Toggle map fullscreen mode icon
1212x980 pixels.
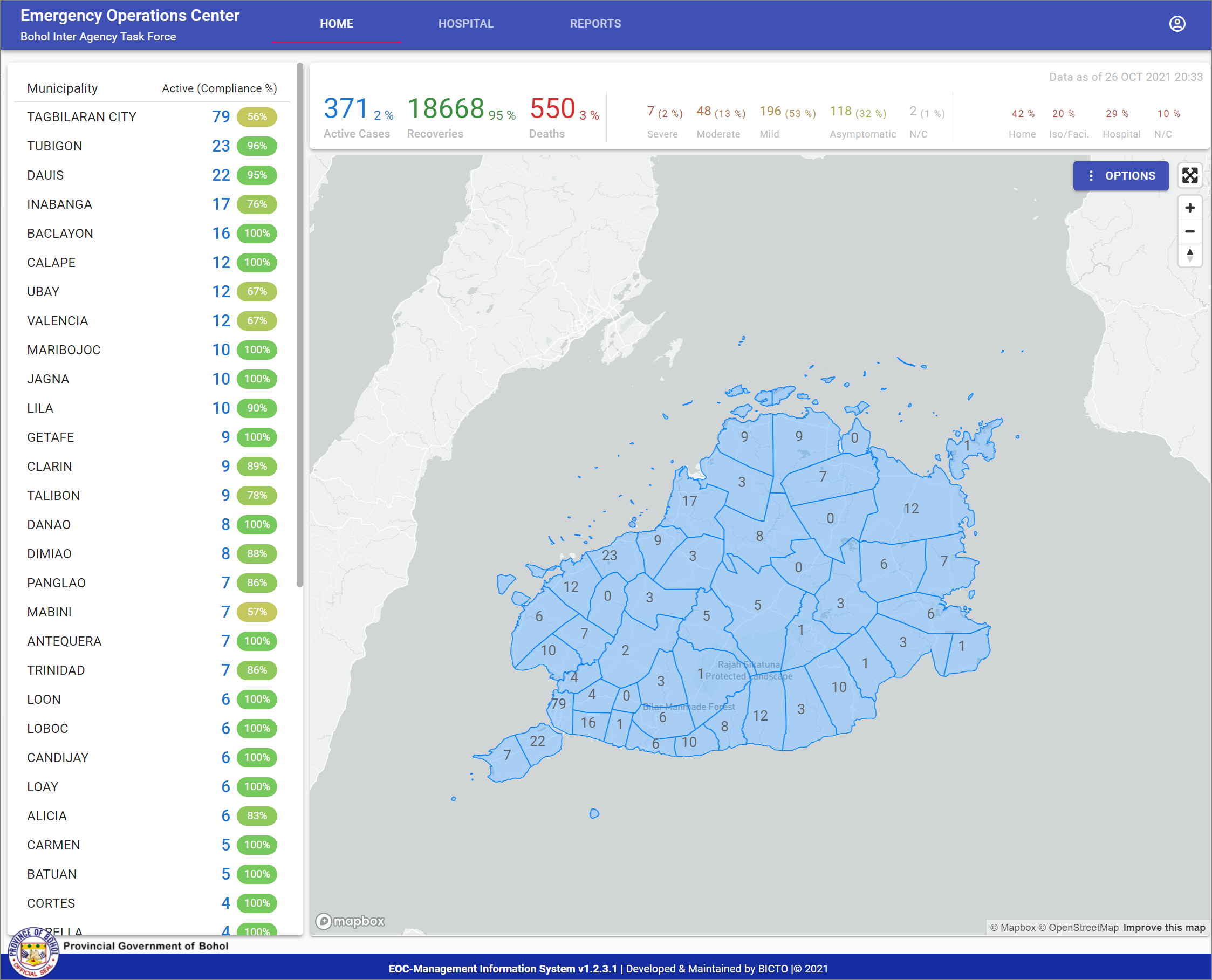[1189, 176]
